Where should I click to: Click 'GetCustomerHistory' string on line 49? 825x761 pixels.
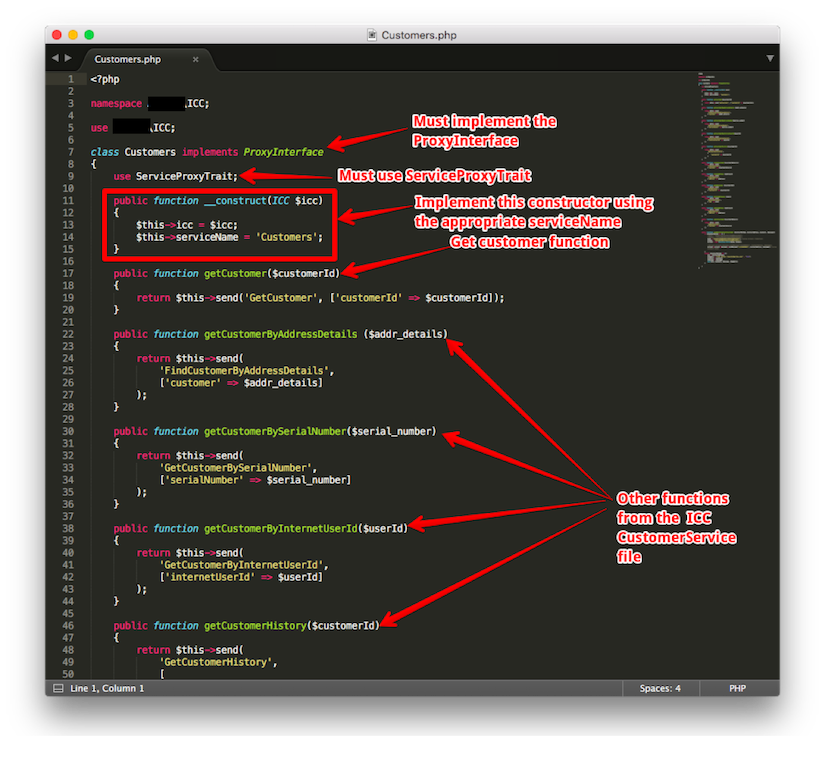[x=216, y=662]
